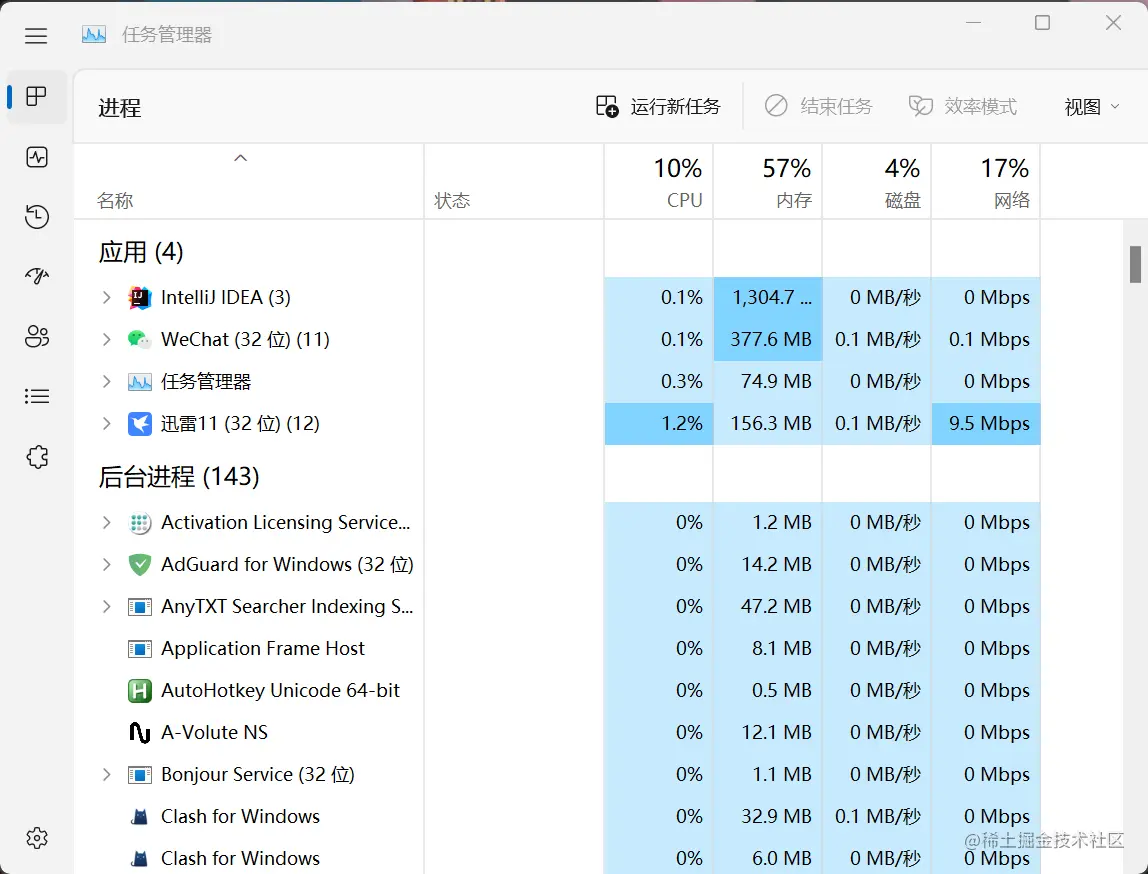Viewport: 1148px width, 874px height.
Task: Expand the 任务管理器 process group
Action: pos(106,381)
